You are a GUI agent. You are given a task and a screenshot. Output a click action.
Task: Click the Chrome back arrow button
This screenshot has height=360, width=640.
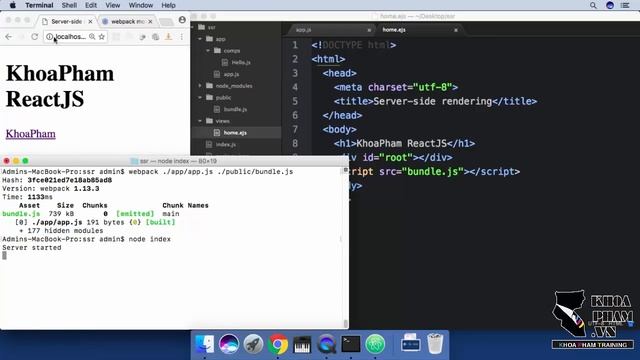pyautogui.click(x=9, y=37)
